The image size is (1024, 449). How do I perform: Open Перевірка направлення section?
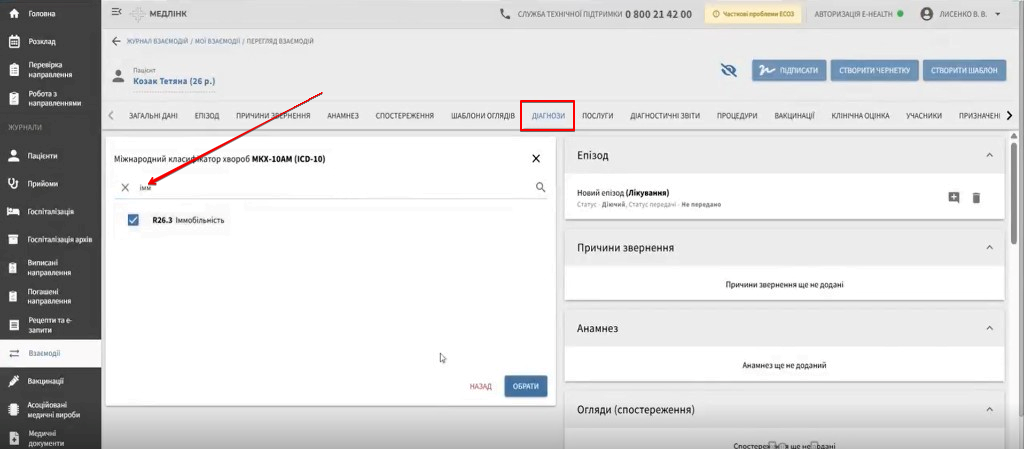pos(50,70)
